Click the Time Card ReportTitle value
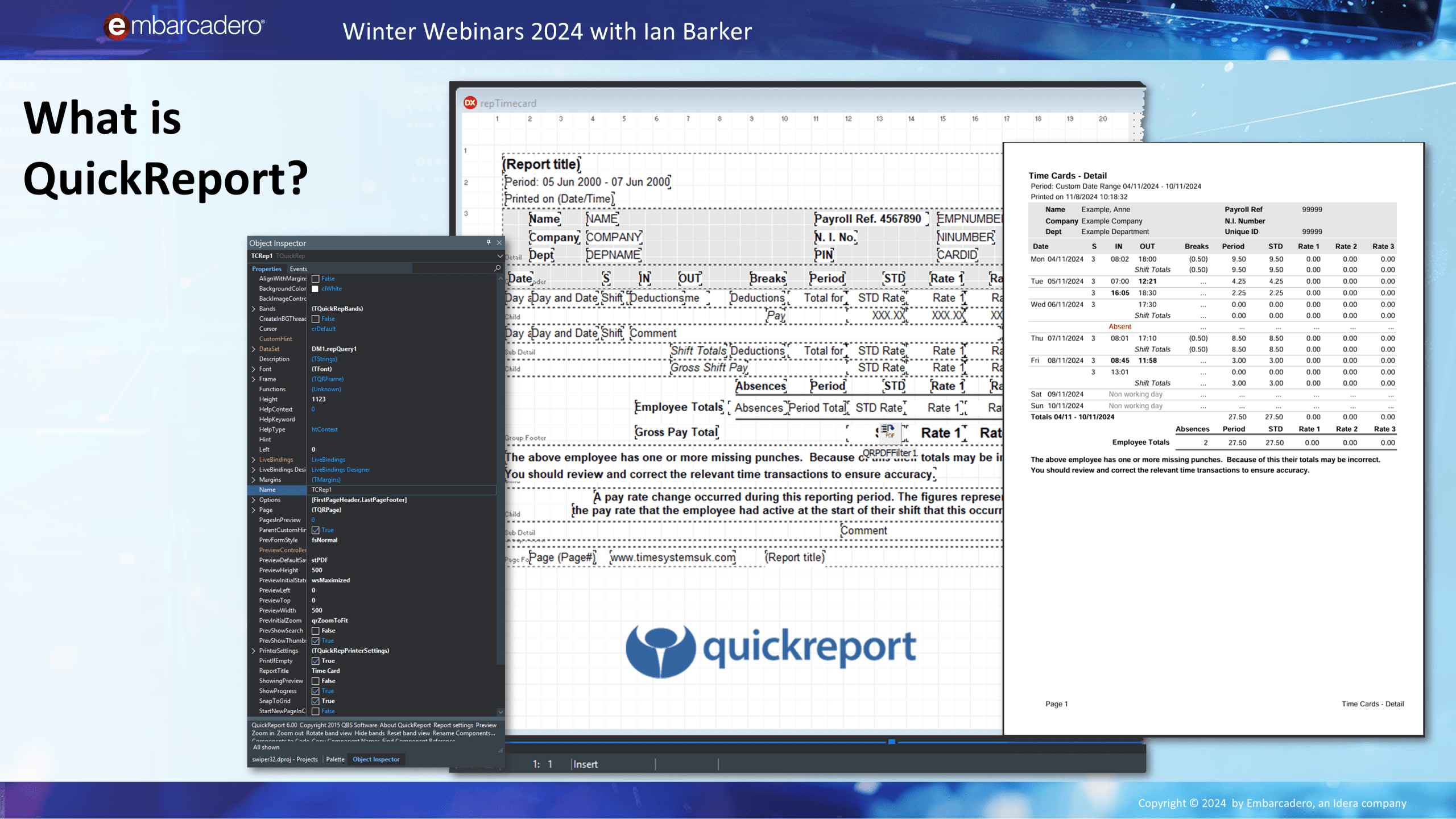1456x819 pixels. click(x=325, y=671)
